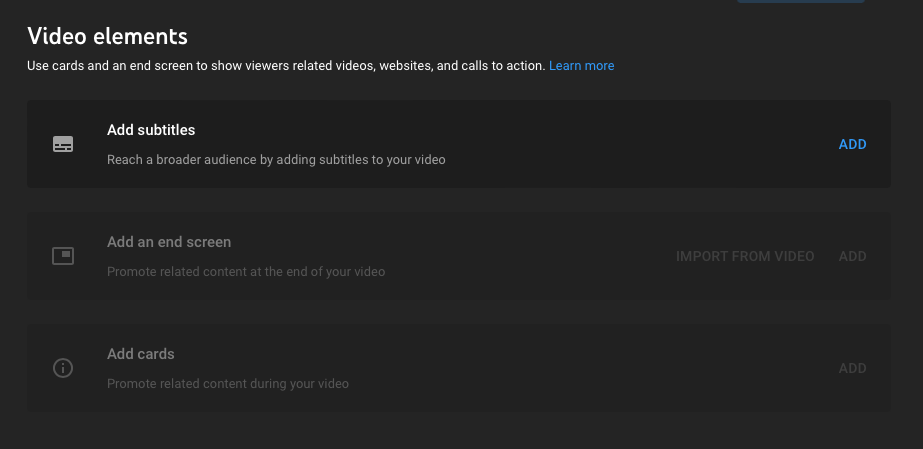The image size is (923, 449).
Task: Click ADD in the end screen row
Action: 852,257
